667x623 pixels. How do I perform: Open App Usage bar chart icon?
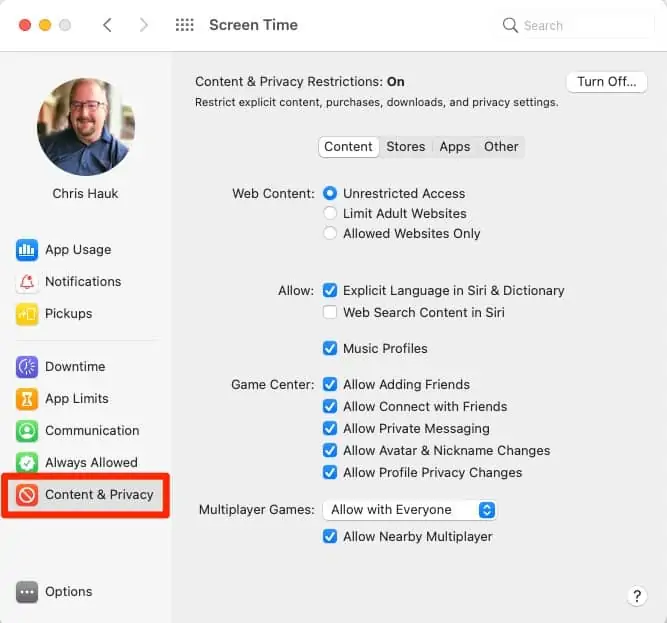(x=27, y=250)
